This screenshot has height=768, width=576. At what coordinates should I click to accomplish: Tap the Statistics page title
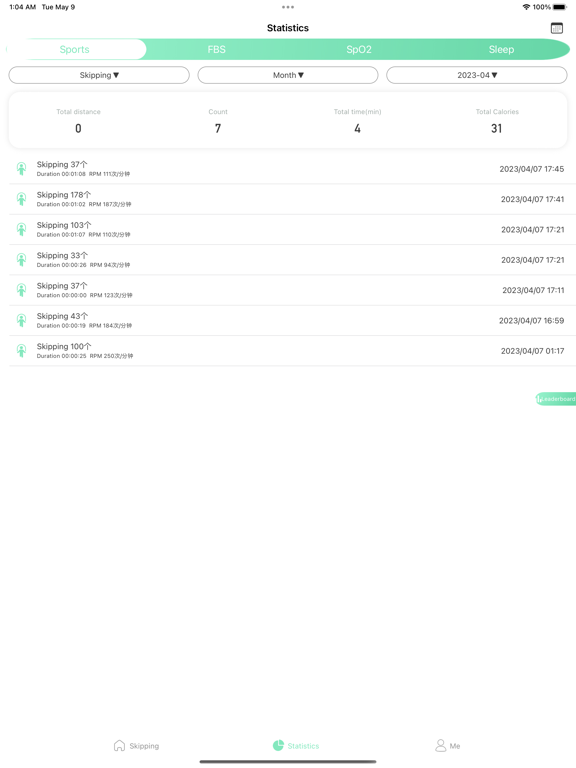[288, 28]
